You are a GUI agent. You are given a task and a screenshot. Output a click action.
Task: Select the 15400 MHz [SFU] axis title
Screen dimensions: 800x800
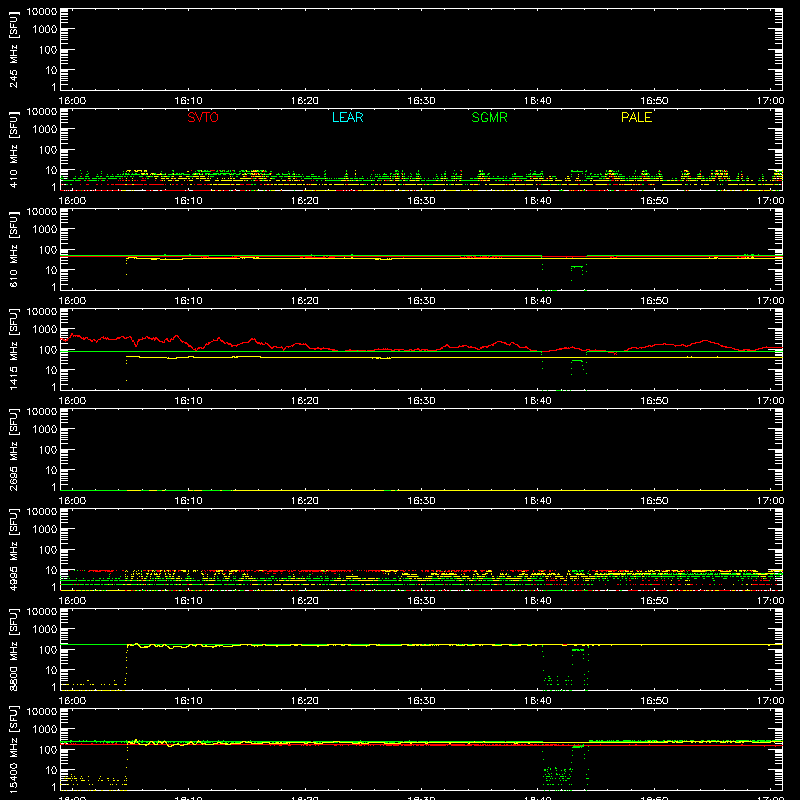14,749
